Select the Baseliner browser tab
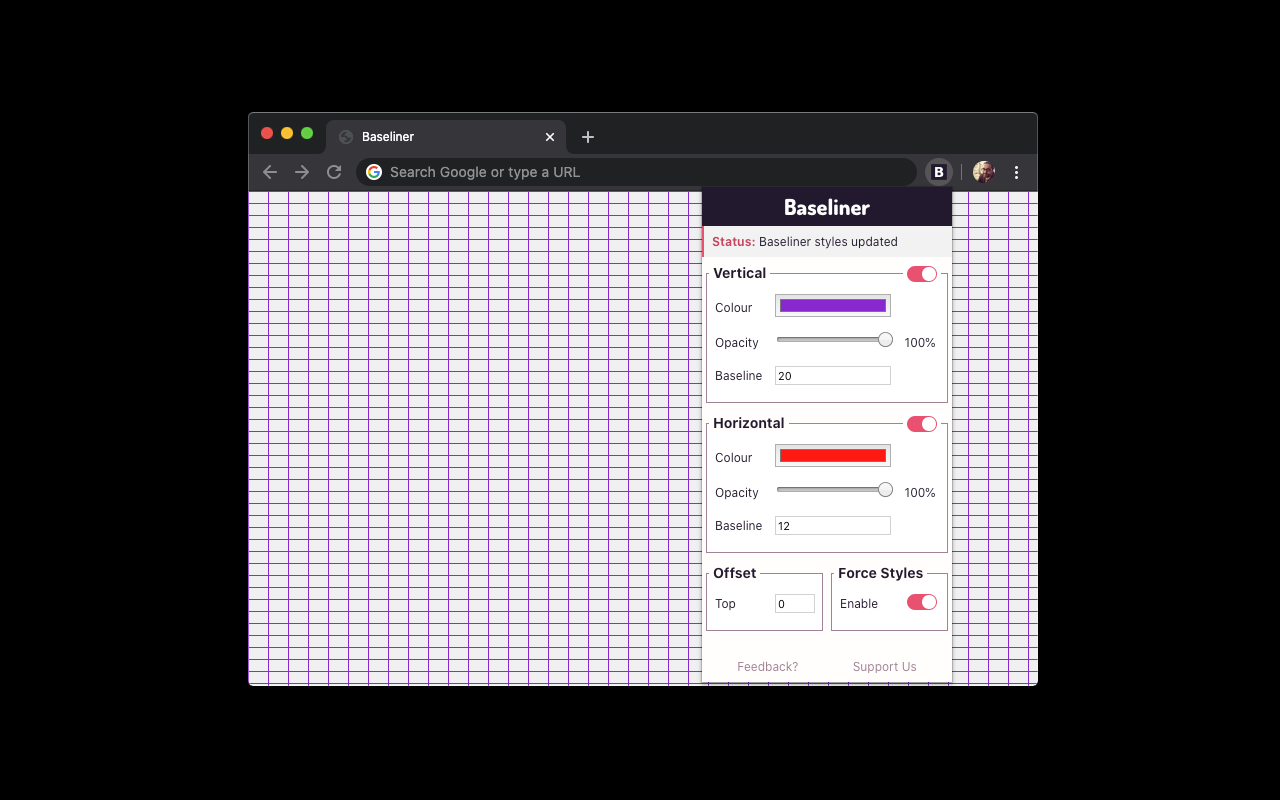 446,137
